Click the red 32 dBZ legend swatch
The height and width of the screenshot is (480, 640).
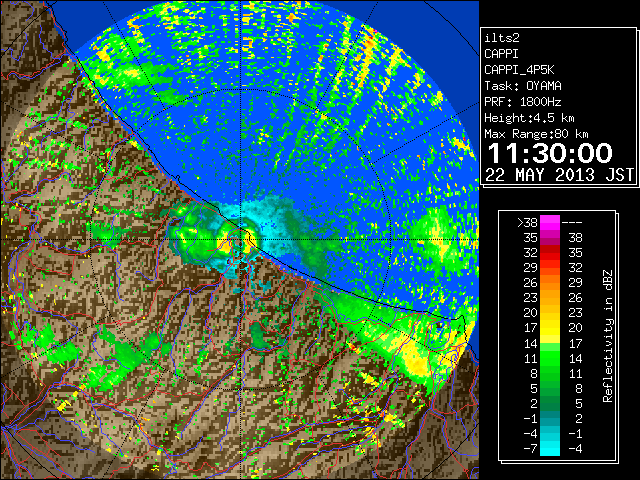point(550,253)
